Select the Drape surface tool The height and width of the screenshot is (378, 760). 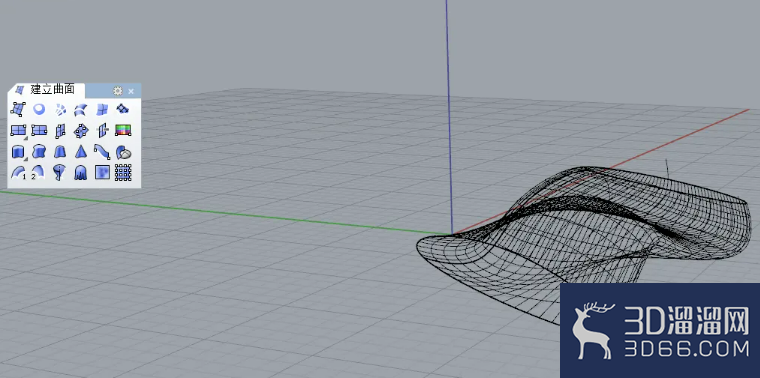pos(81,173)
